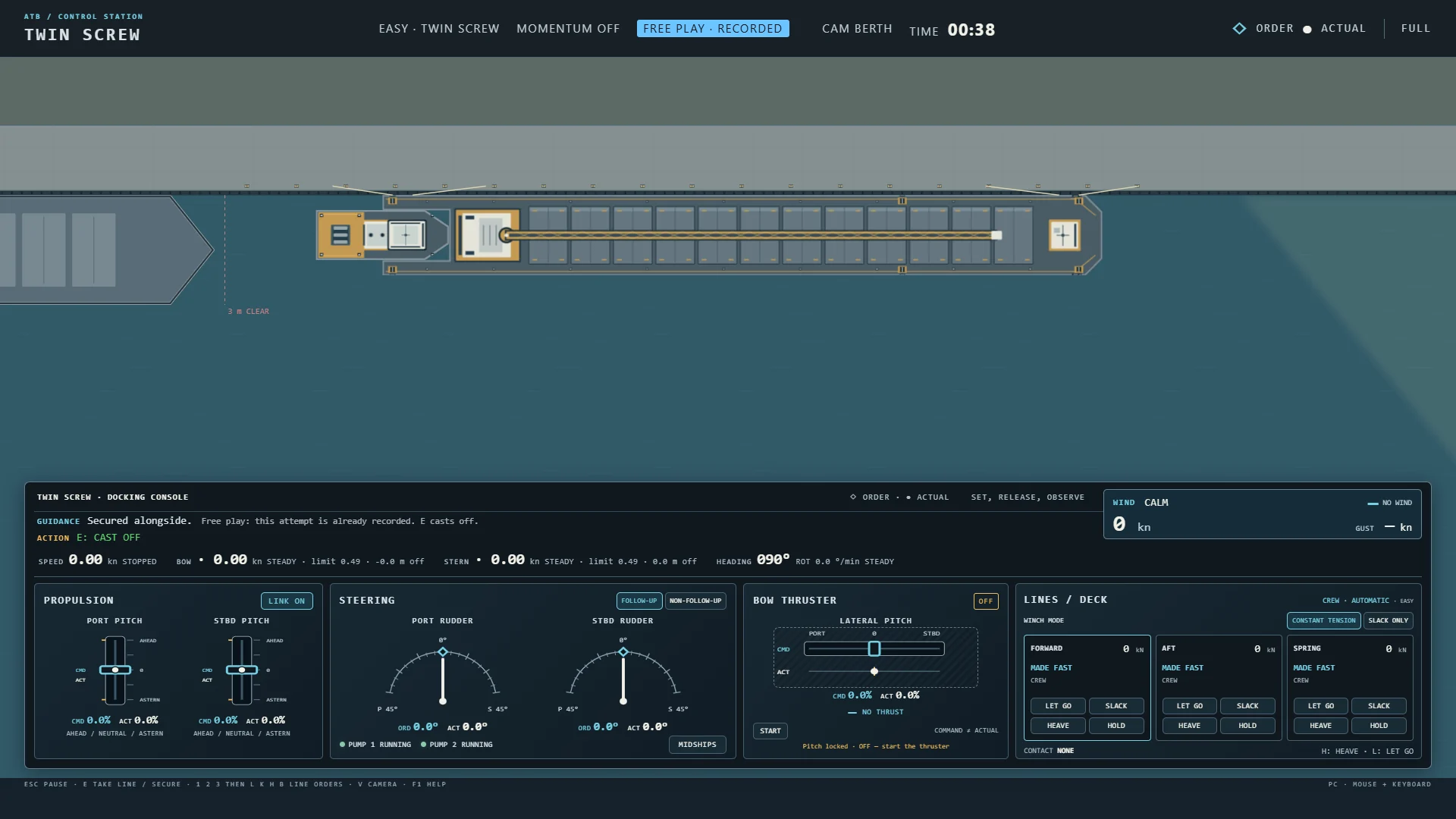Click LET GO on the Spring line
Image resolution: width=1456 pixels, height=819 pixels.
(x=1320, y=706)
